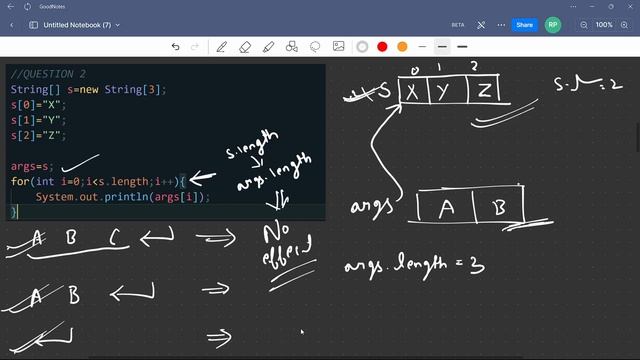
Task: Click the '//QUESTION 2' comment text
Action: coord(48,74)
